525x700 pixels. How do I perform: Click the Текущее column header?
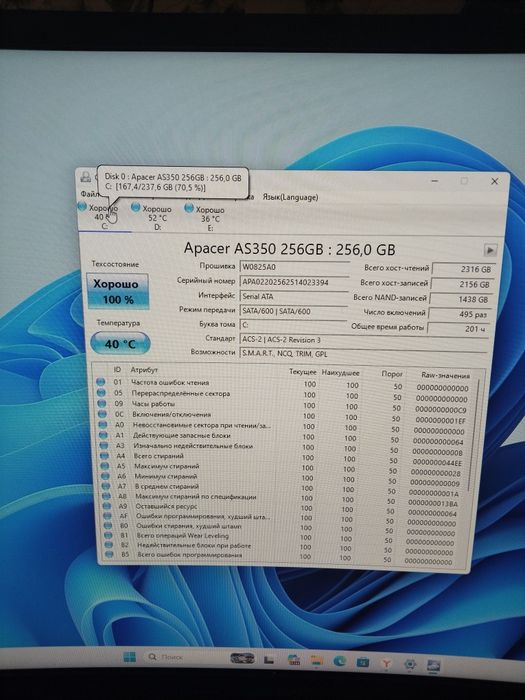point(302,372)
